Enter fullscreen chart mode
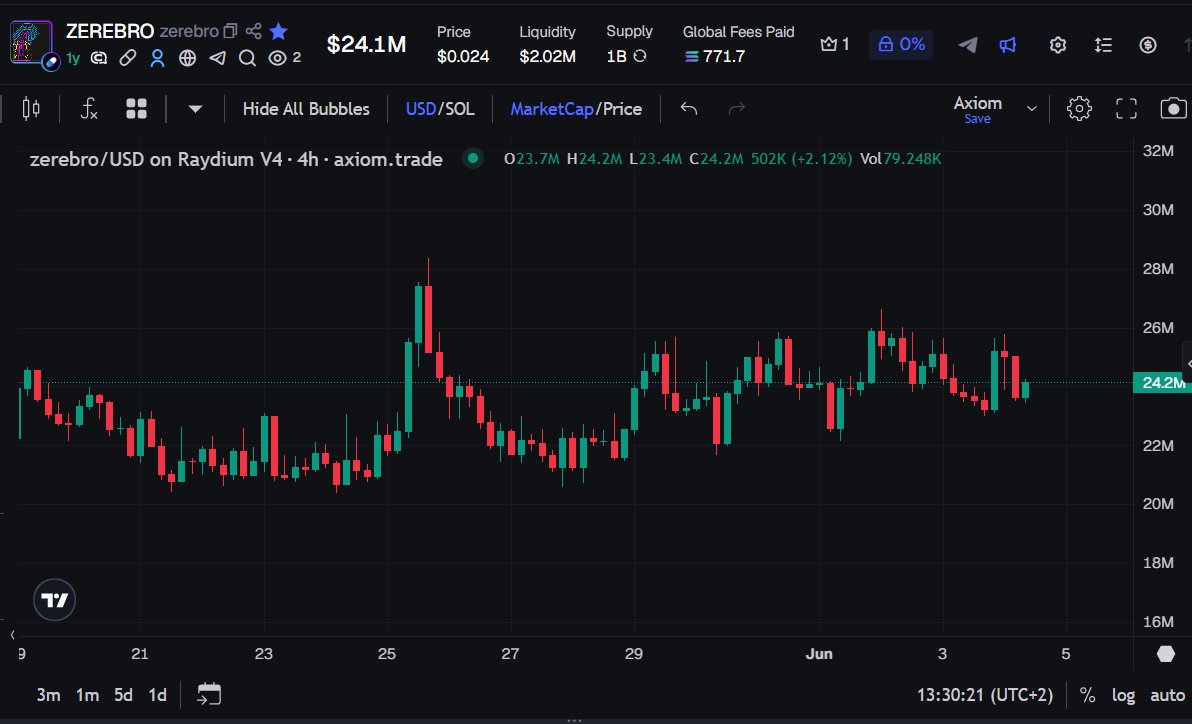Image resolution: width=1192 pixels, height=724 pixels. pyautogui.click(x=1127, y=109)
